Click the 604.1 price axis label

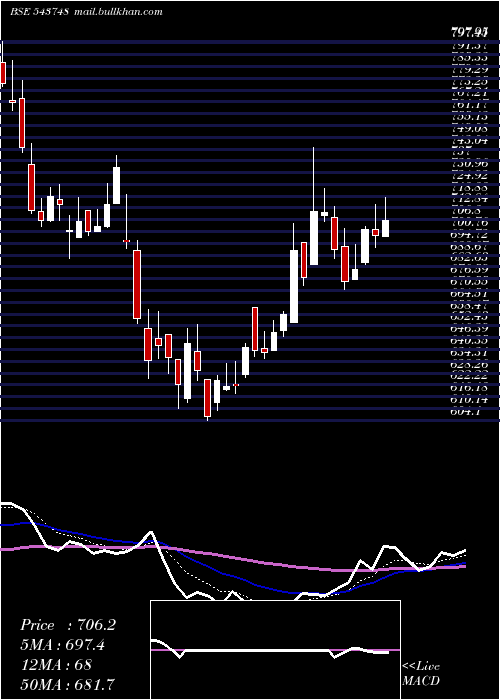click(x=466, y=412)
